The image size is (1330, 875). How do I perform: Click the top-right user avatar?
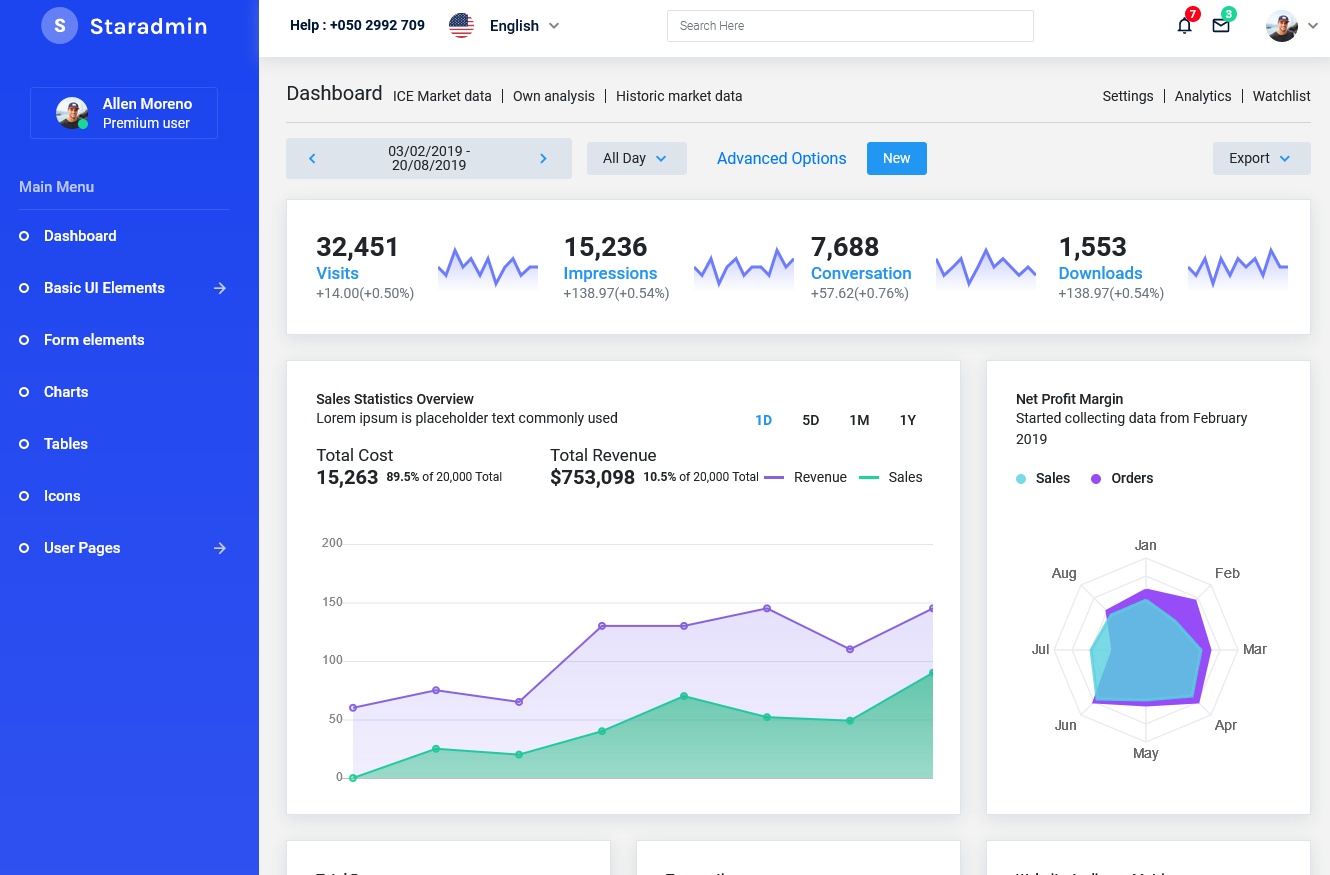coord(1281,26)
